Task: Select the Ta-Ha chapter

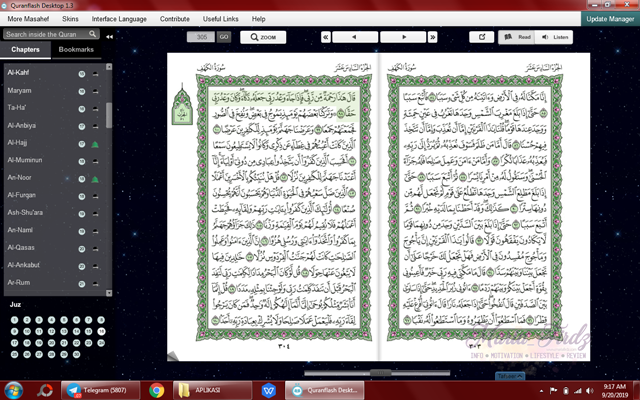Action: pos(17,108)
